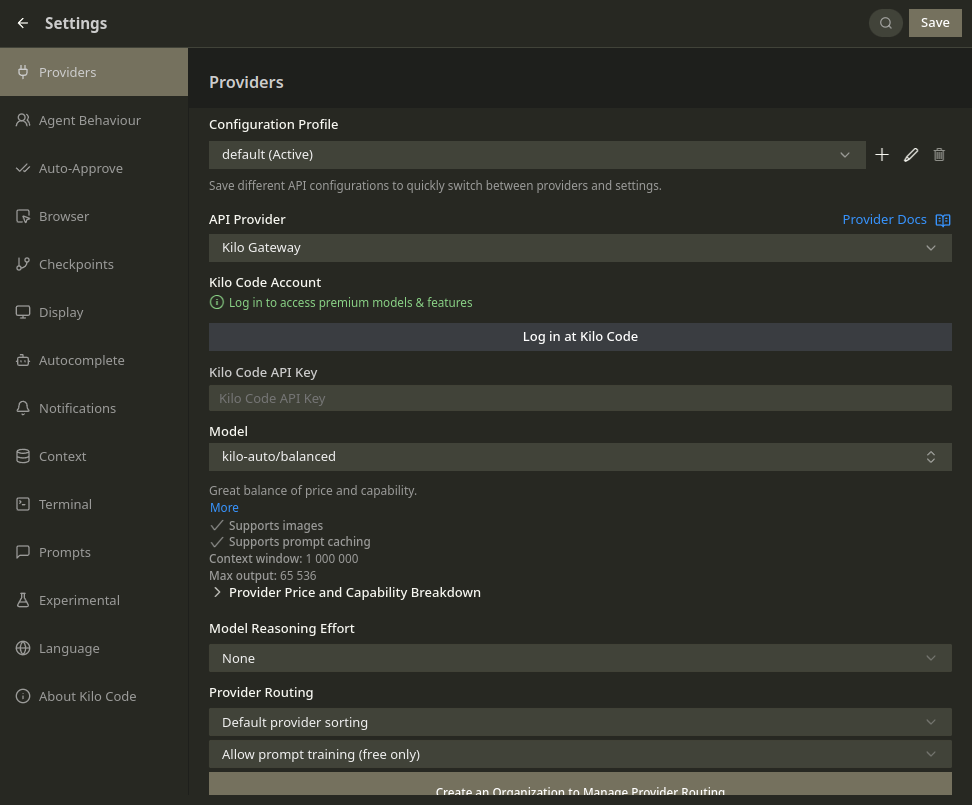Viewport: 972px width, 805px height.
Task: Follow the Provider Docs link
Action: pyautogui.click(x=884, y=219)
